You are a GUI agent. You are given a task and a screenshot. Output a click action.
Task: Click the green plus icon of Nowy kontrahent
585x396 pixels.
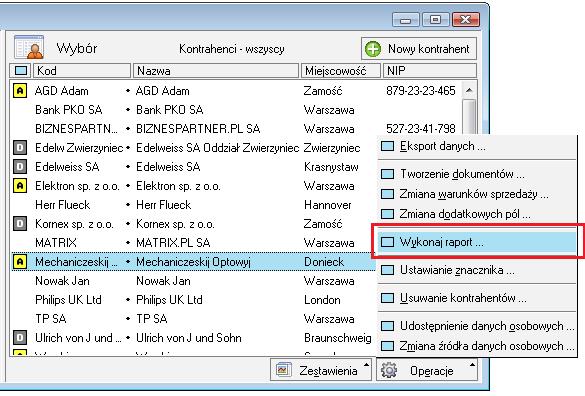[373, 49]
